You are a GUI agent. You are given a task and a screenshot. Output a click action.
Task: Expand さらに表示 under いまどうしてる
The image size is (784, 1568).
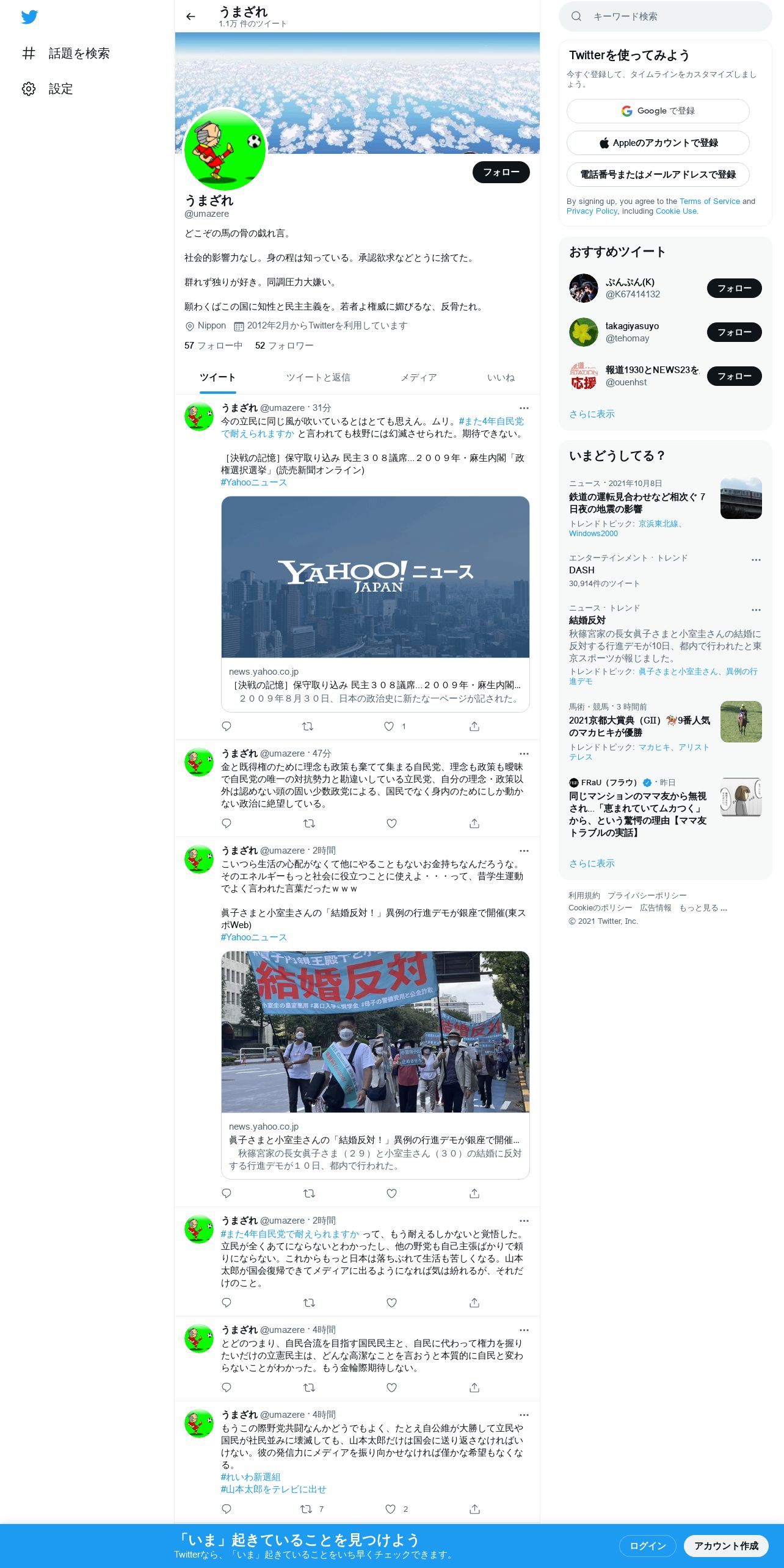[x=592, y=863]
